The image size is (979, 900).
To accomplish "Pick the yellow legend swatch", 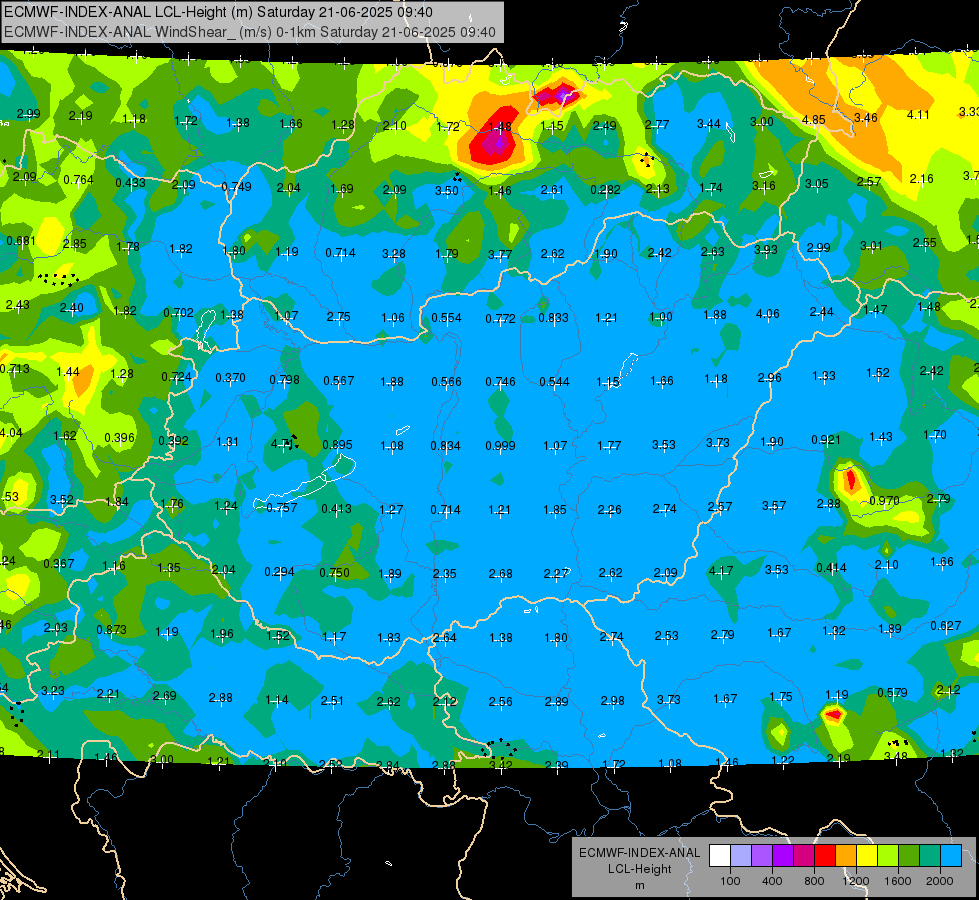I will pyautogui.click(x=867, y=856).
